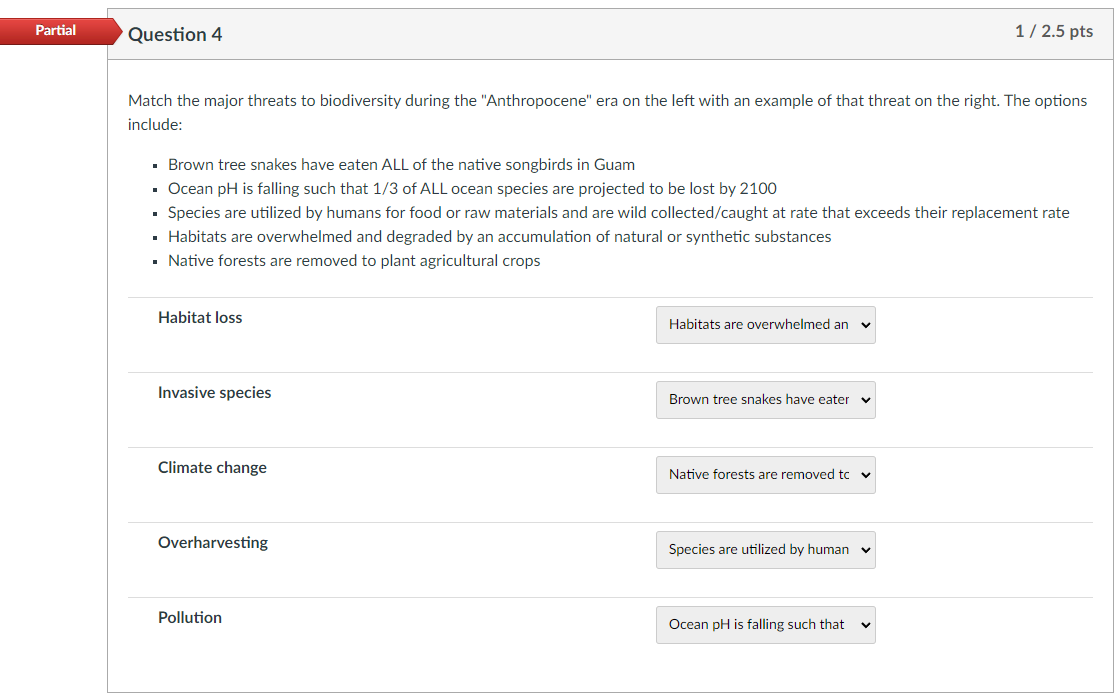Select the Climate change label

click(x=212, y=468)
